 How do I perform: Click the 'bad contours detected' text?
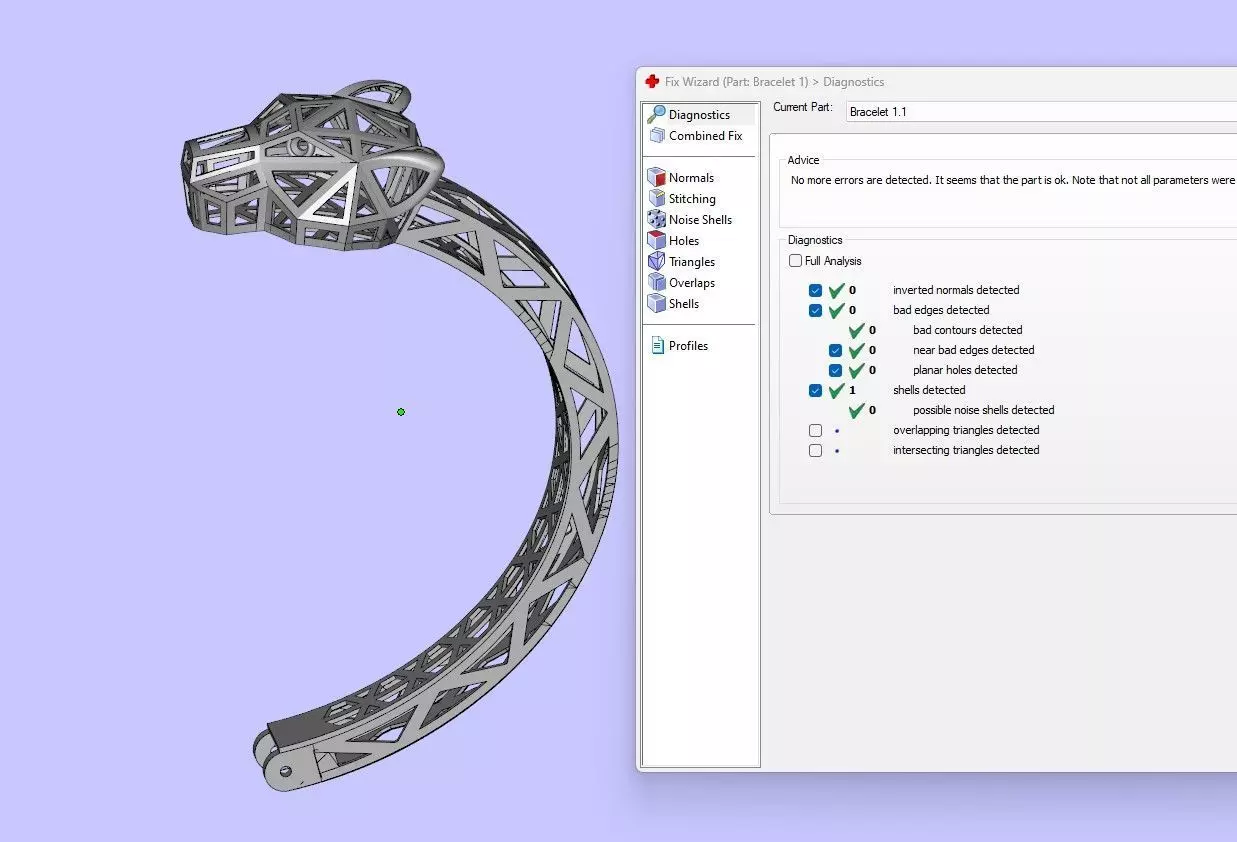tap(967, 330)
